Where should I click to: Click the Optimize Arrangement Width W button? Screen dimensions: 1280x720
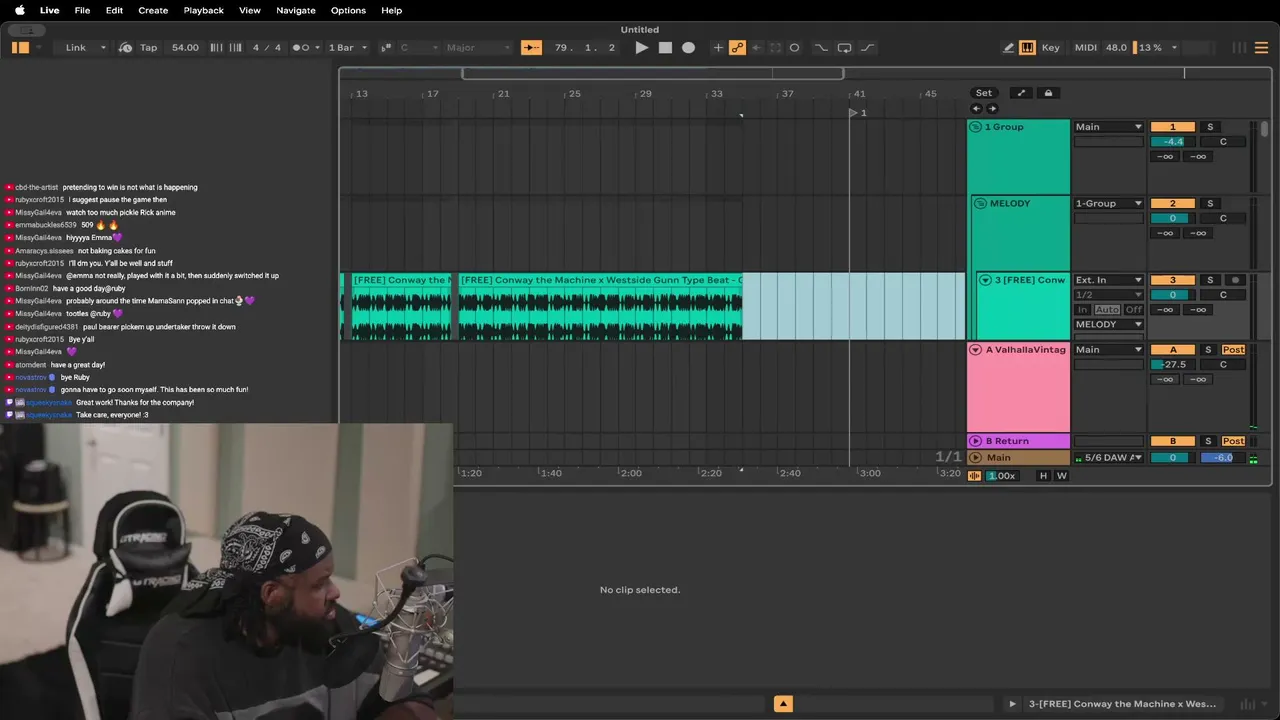click(1062, 476)
